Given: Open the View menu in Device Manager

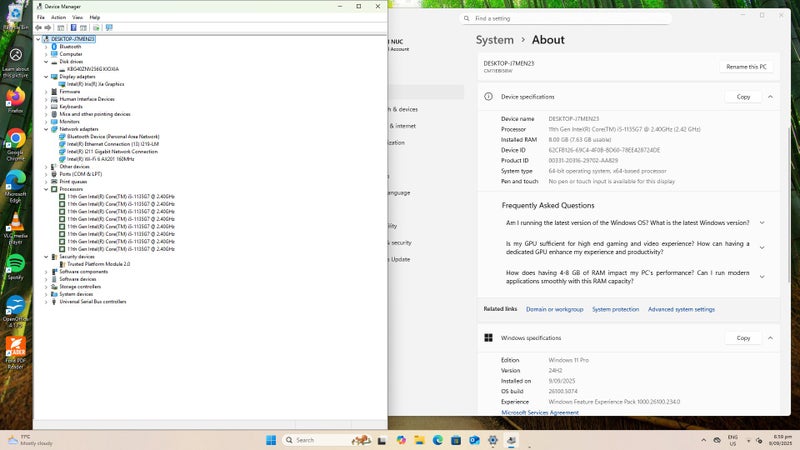Looking at the screenshot, I should (76, 17).
